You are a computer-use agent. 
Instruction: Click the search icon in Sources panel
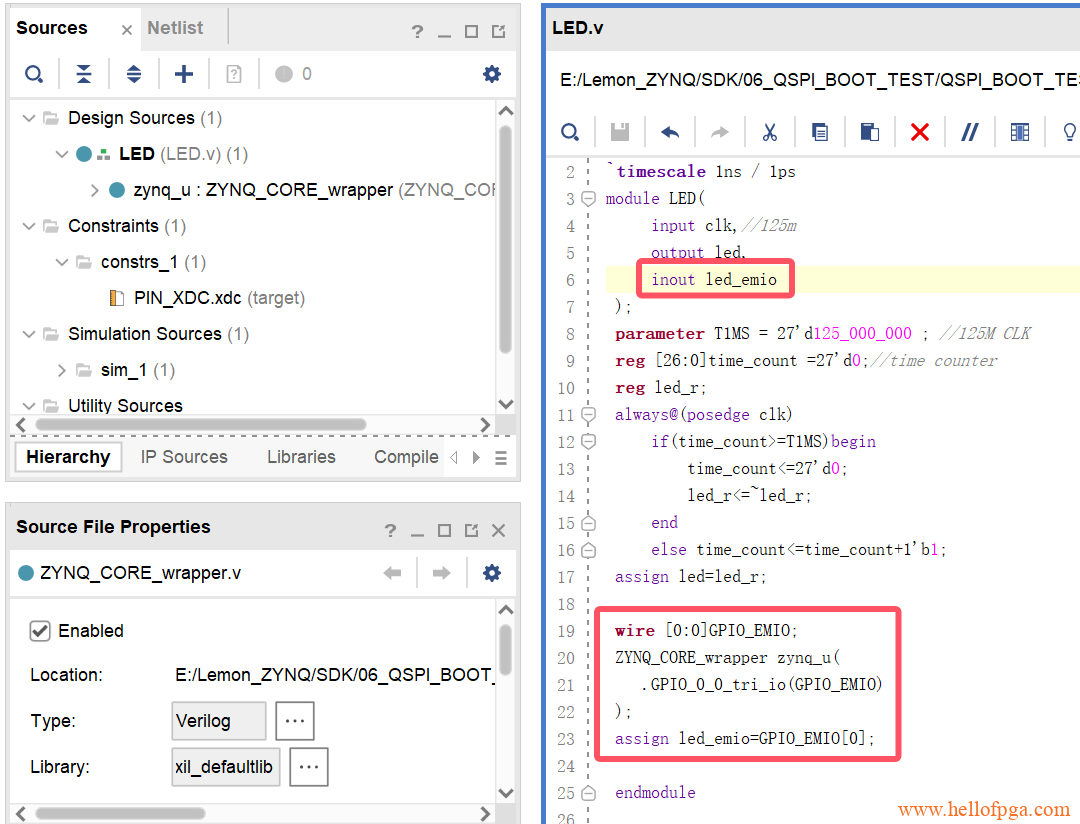[x=34, y=74]
